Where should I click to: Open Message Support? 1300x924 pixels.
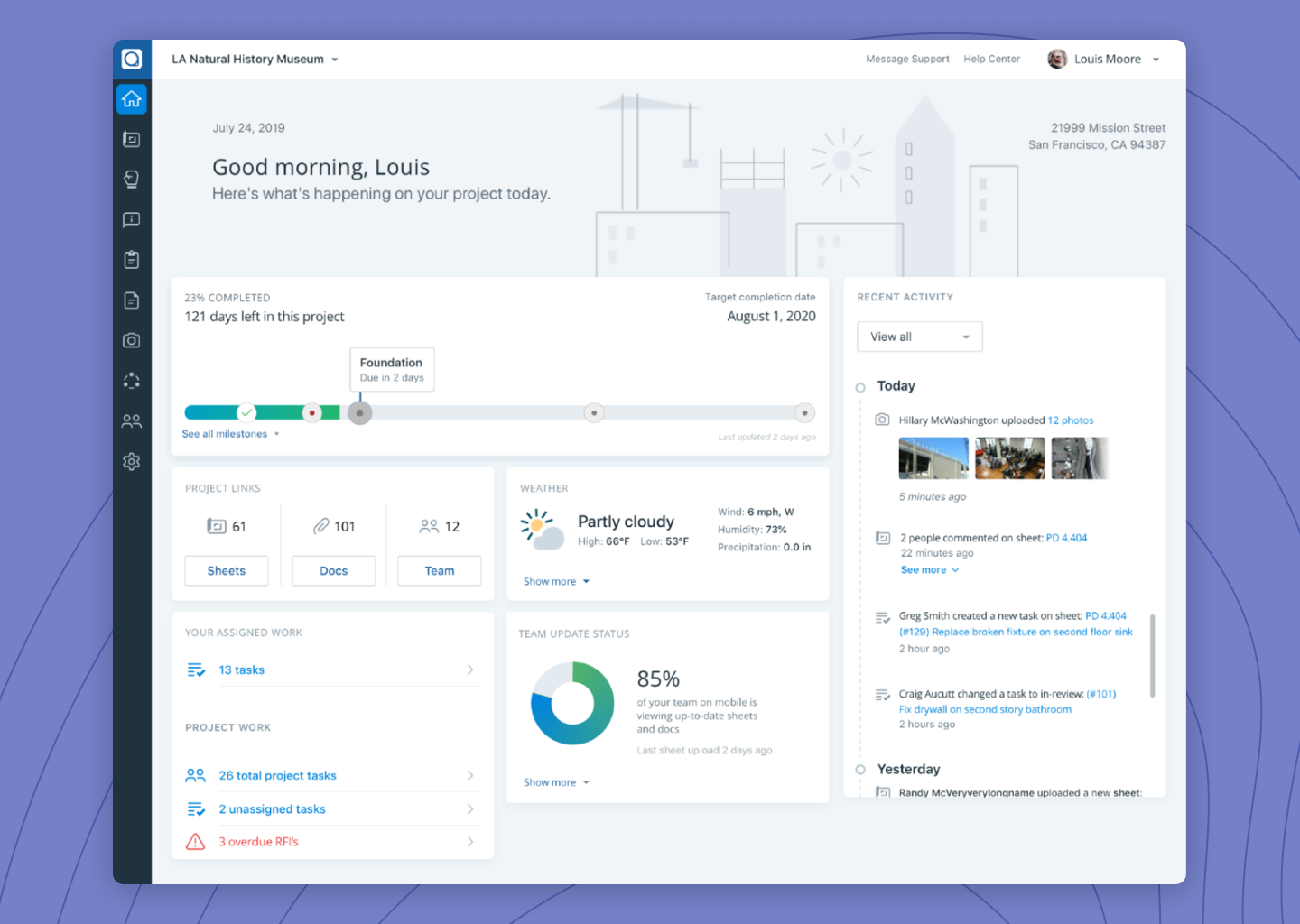click(907, 60)
